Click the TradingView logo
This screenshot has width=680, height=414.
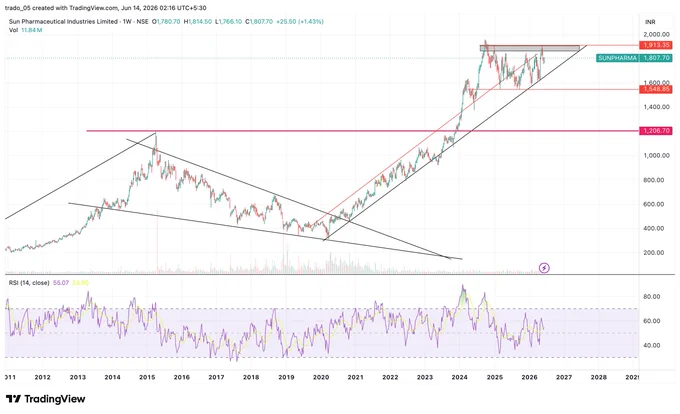point(46,399)
